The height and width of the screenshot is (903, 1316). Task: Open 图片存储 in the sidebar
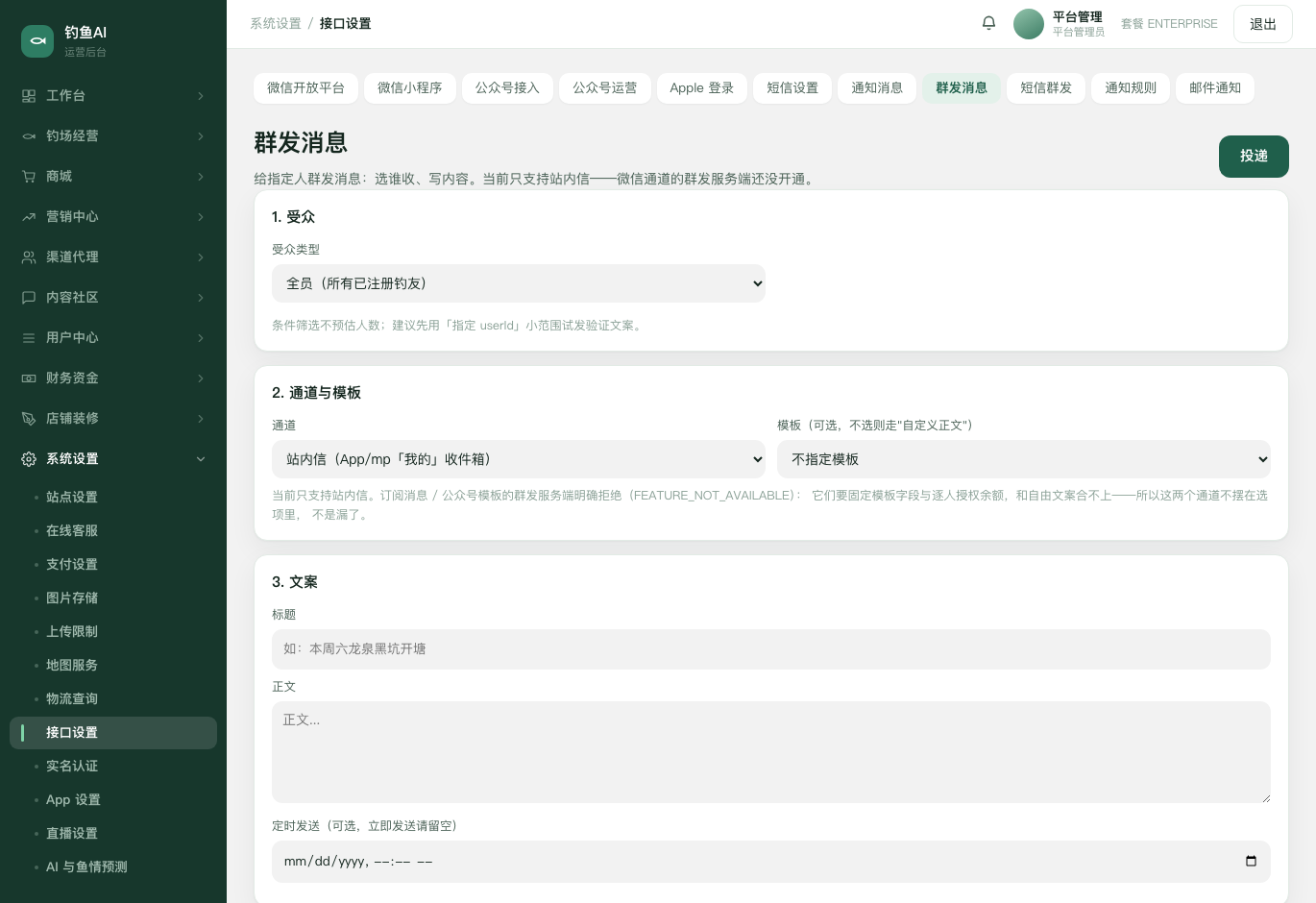pos(113,598)
